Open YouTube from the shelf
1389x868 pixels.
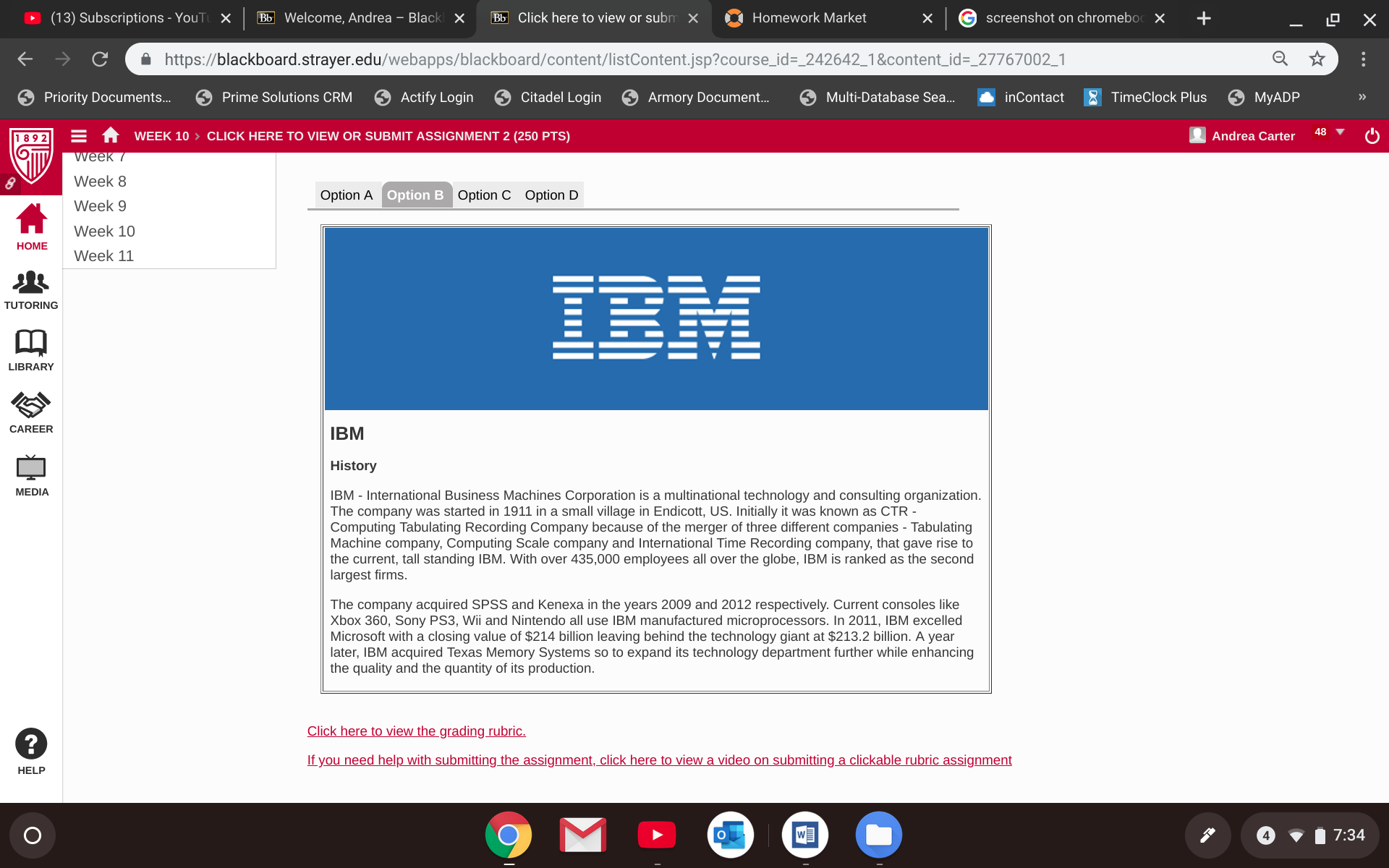pyautogui.click(x=657, y=835)
